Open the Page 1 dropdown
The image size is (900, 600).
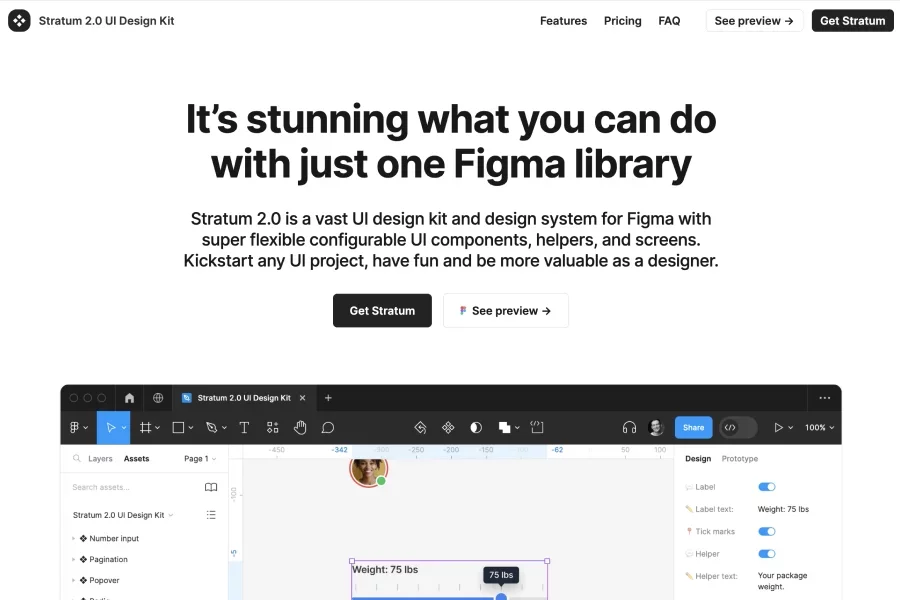tap(199, 459)
